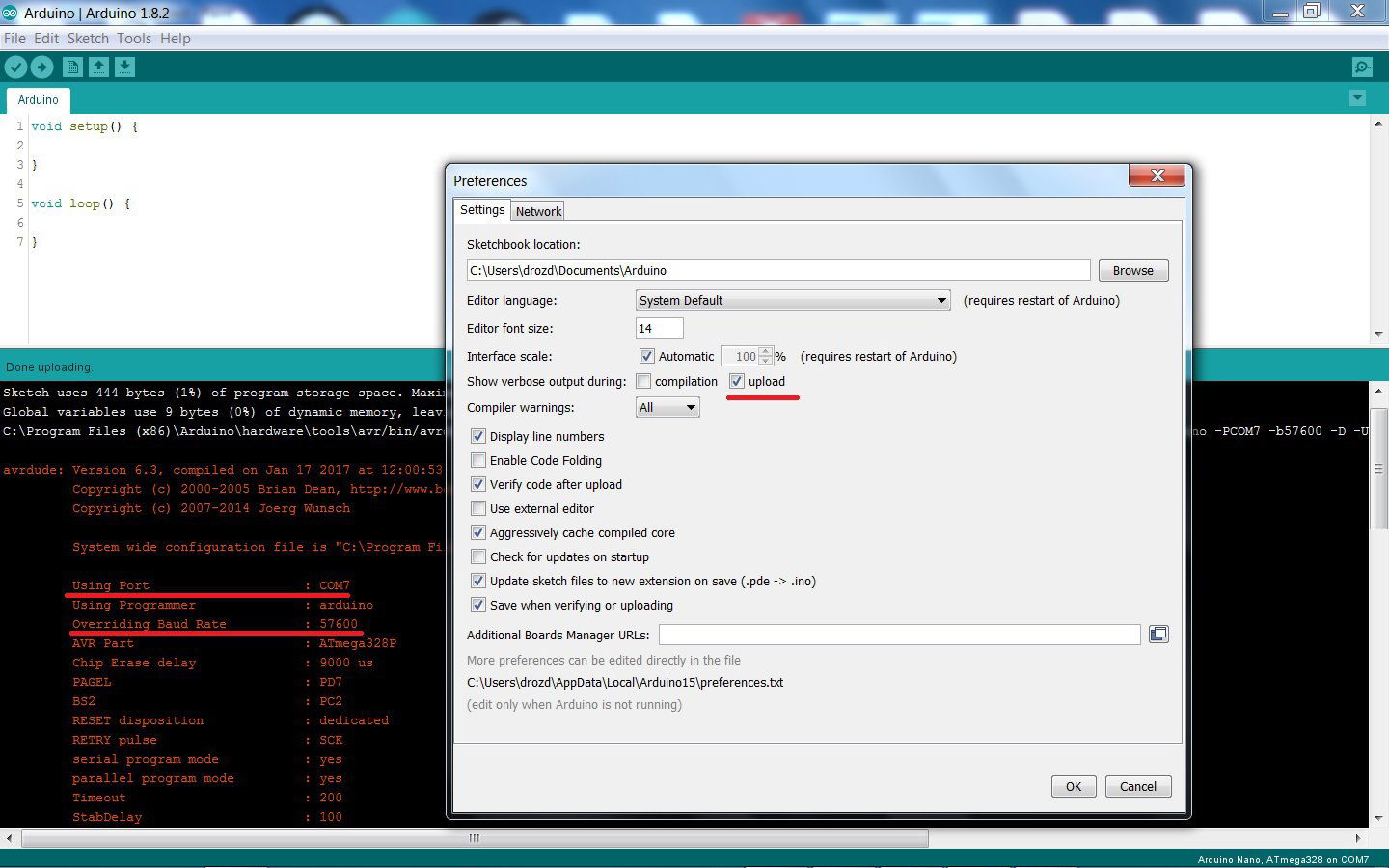
Task: Click the interface scale percentage field
Action: (x=740, y=356)
